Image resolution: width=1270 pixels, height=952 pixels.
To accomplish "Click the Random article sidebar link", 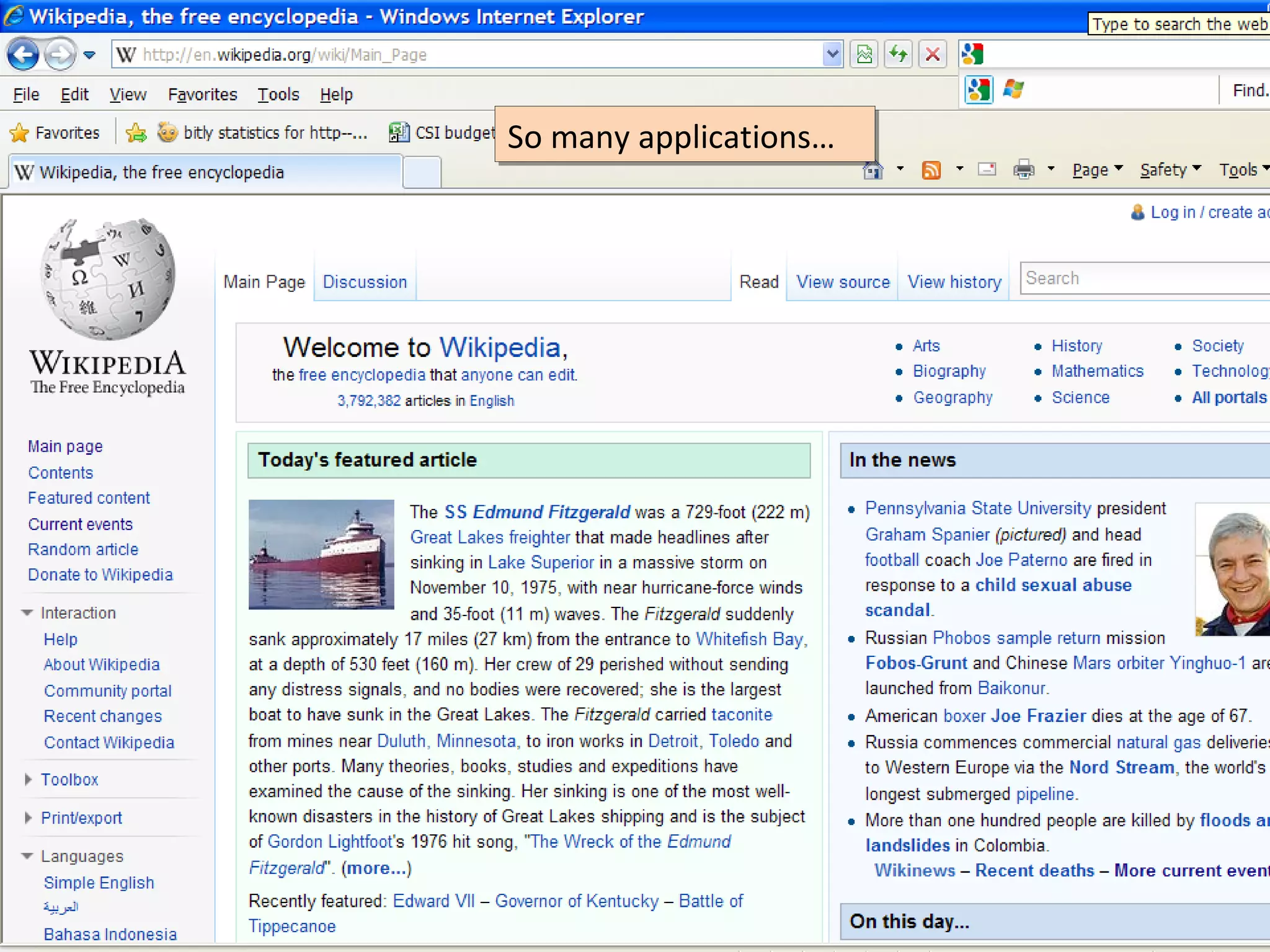I will [83, 550].
